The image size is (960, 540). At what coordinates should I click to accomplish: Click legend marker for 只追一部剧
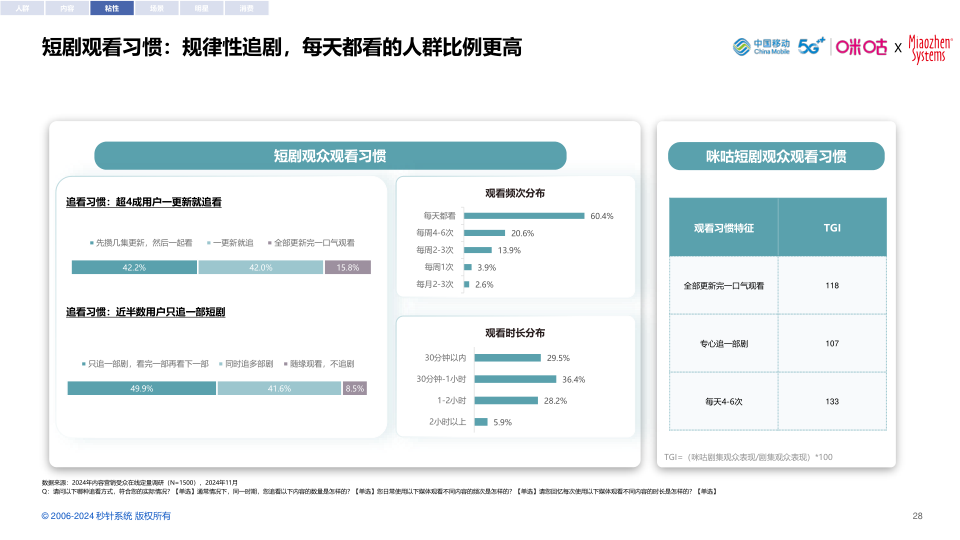click(83, 364)
